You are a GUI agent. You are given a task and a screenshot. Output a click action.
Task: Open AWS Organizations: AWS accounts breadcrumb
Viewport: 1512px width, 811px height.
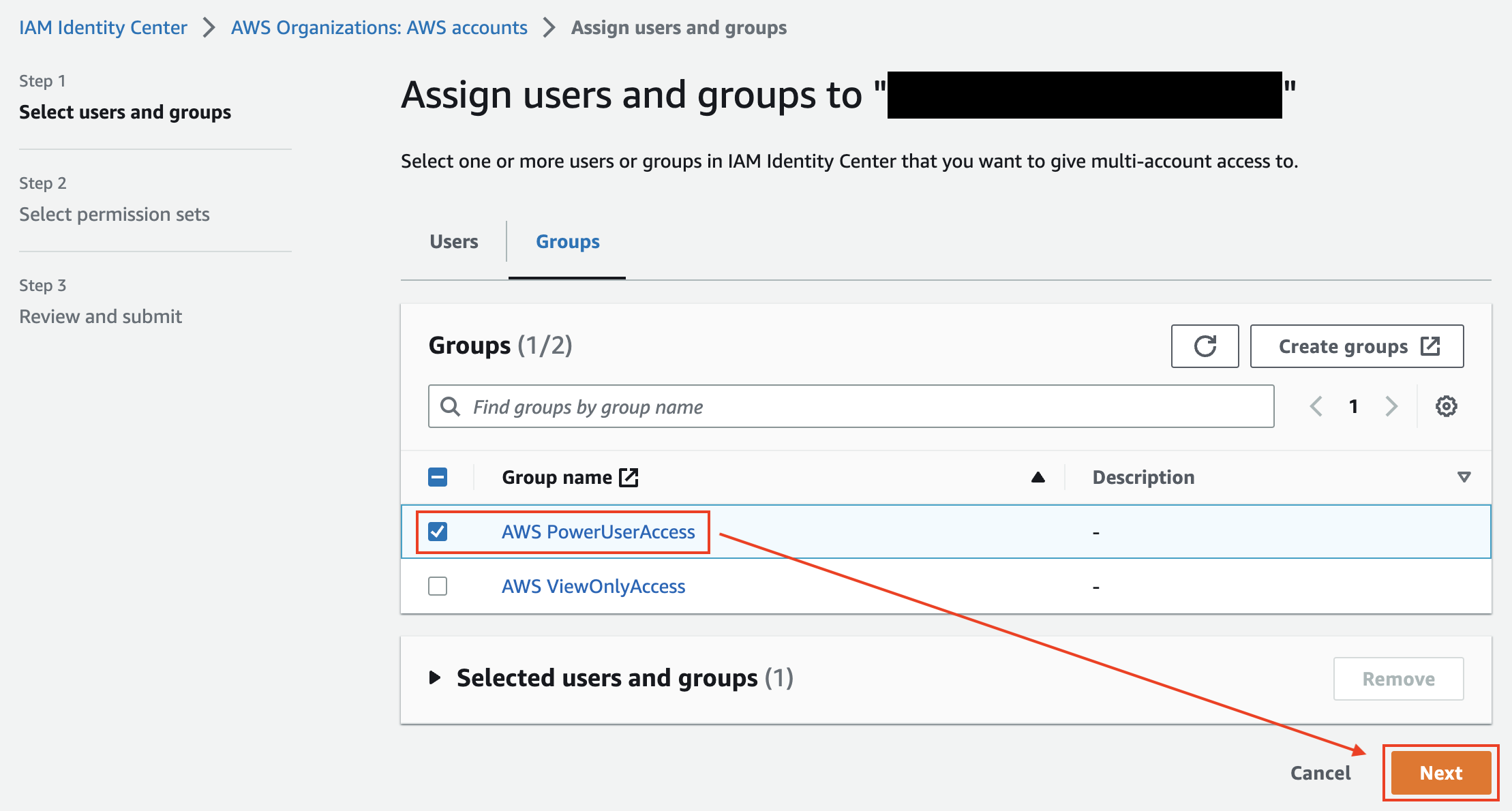(x=379, y=27)
